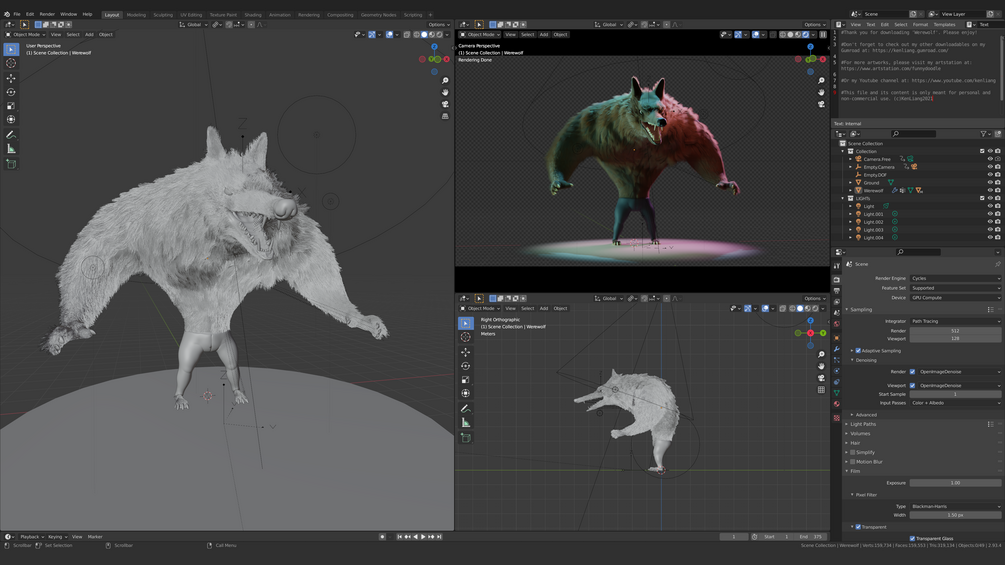Click Play animation button in timeline
The image size is (1005, 565).
tap(423, 537)
